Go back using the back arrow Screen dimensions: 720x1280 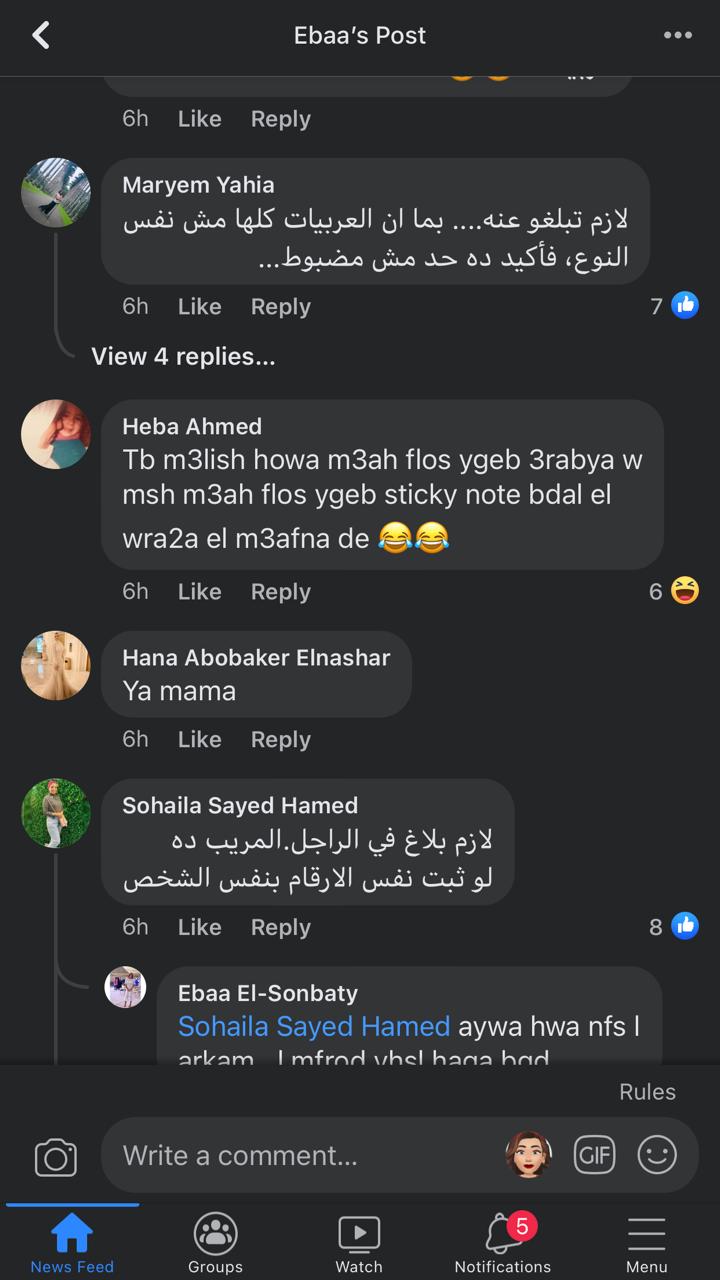point(41,36)
